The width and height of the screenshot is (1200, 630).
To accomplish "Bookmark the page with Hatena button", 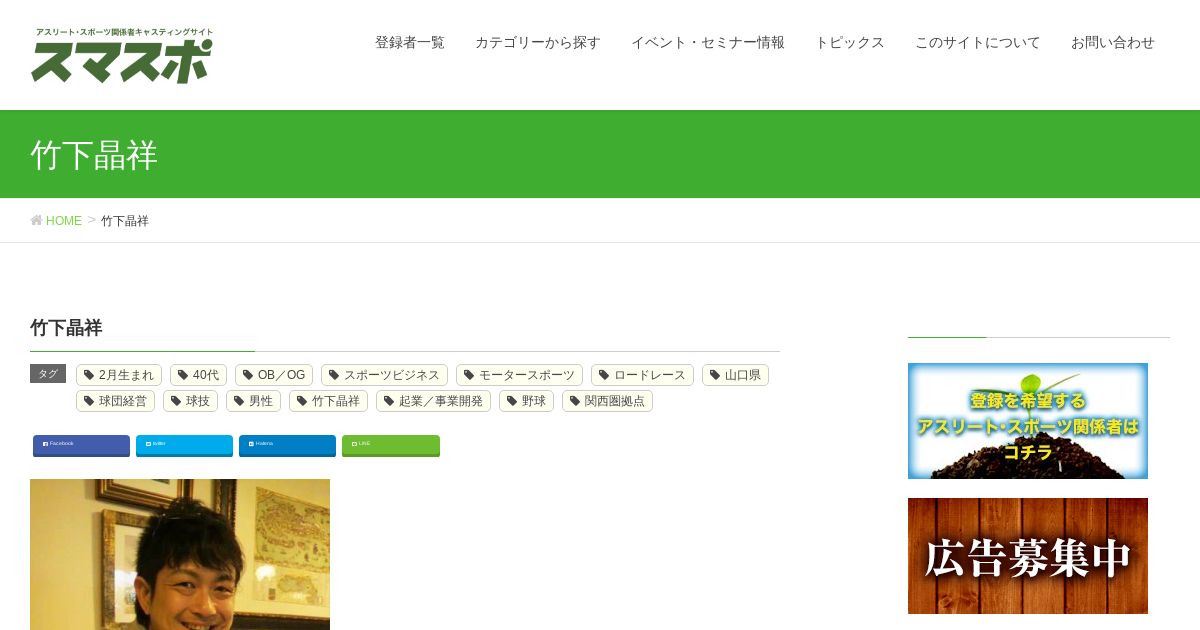I will pyautogui.click(x=288, y=445).
